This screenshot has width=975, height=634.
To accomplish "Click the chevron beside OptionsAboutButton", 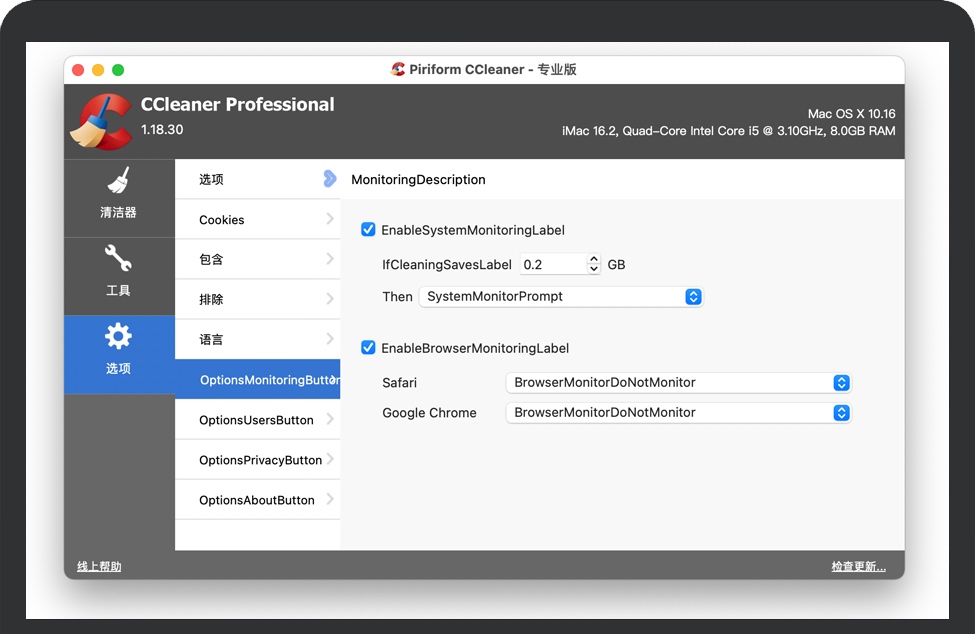I will [329, 499].
